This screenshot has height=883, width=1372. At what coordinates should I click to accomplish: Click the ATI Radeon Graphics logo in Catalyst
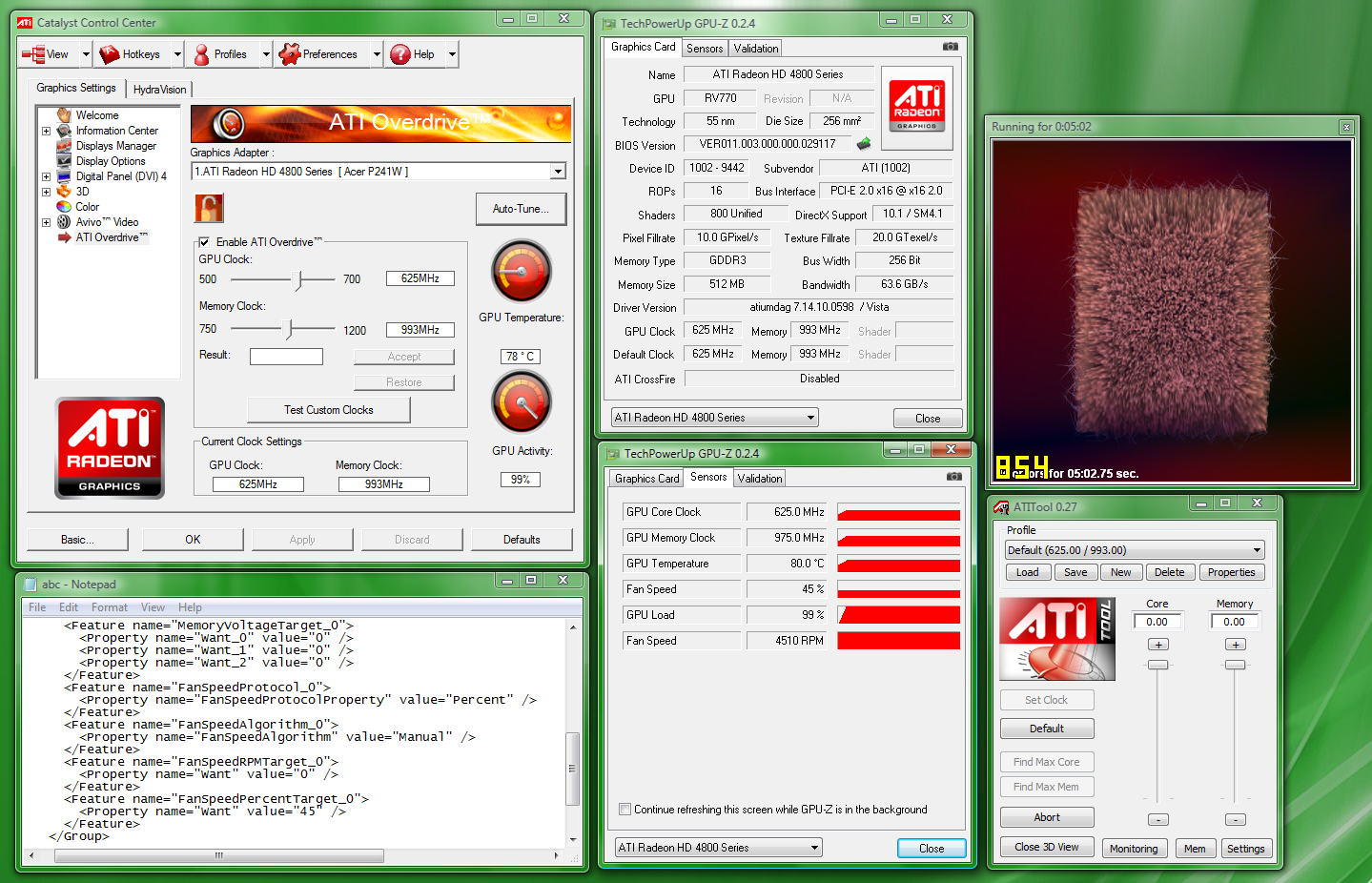click(x=110, y=448)
